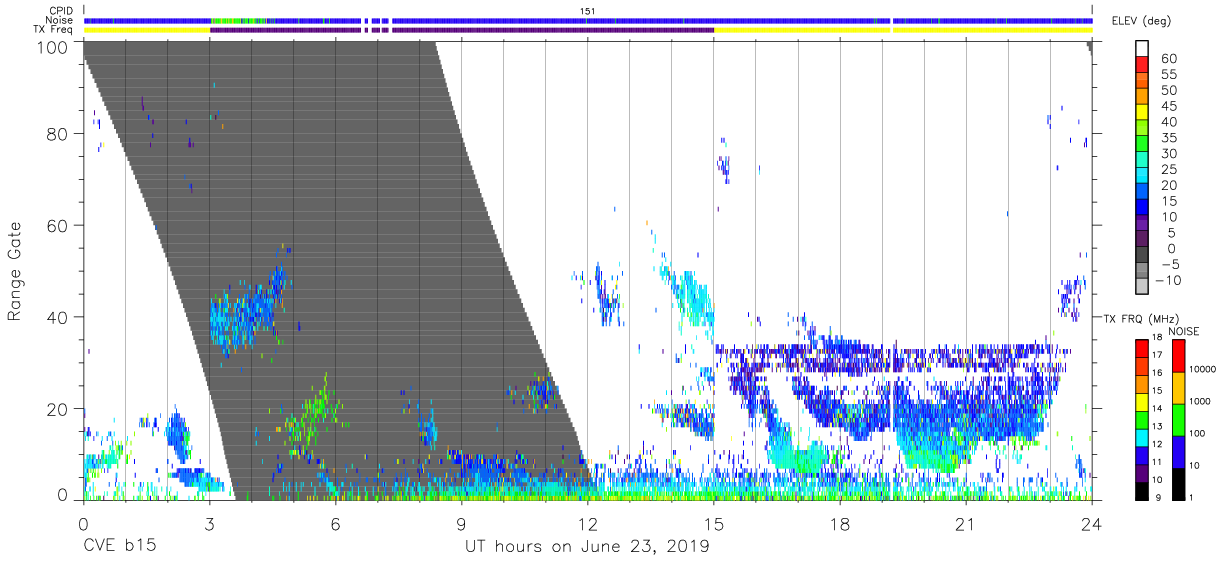Select dark gray swatch between 0 and -5 elevation
The width and height of the screenshot is (1228, 567).
tap(1141, 256)
